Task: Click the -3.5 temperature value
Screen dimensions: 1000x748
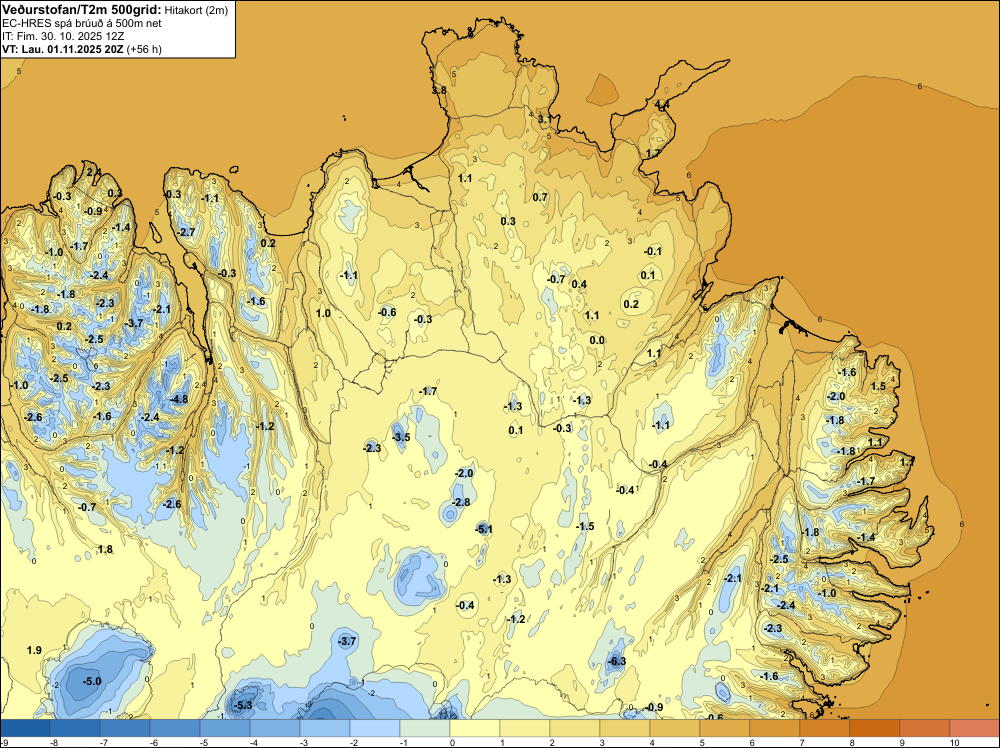Action: (x=401, y=437)
